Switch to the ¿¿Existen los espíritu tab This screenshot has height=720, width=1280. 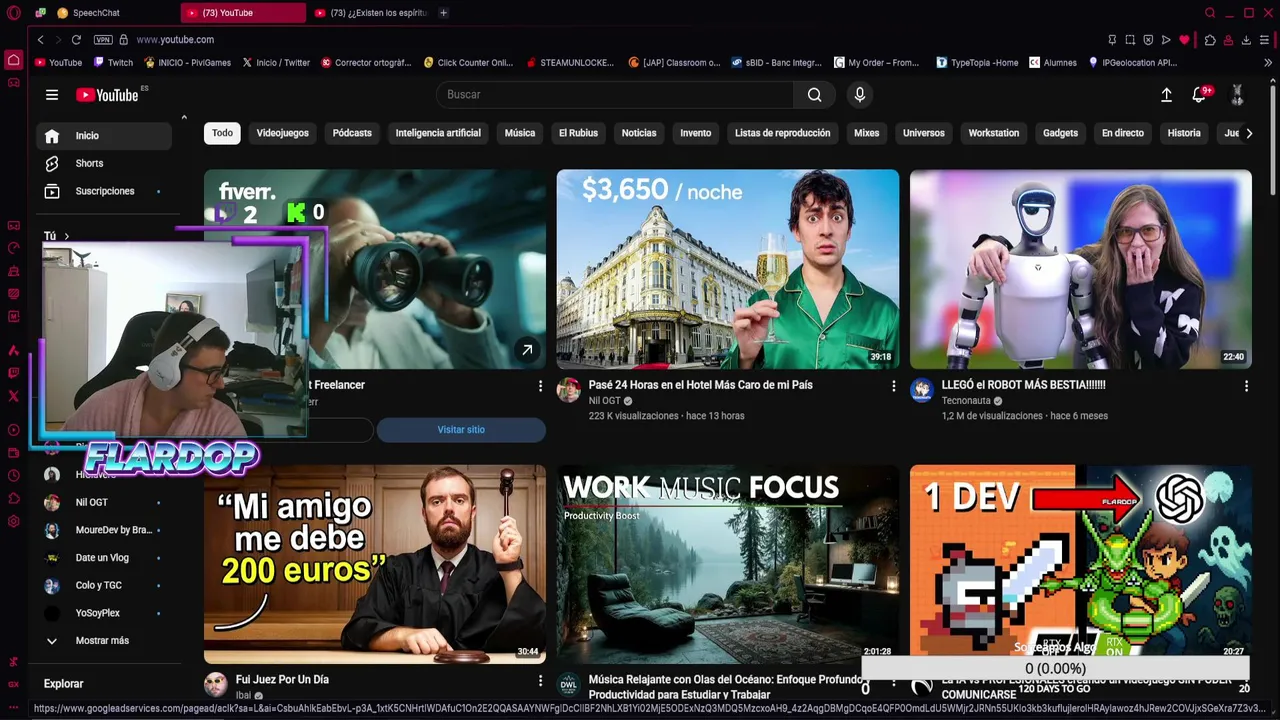(x=371, y=13)
